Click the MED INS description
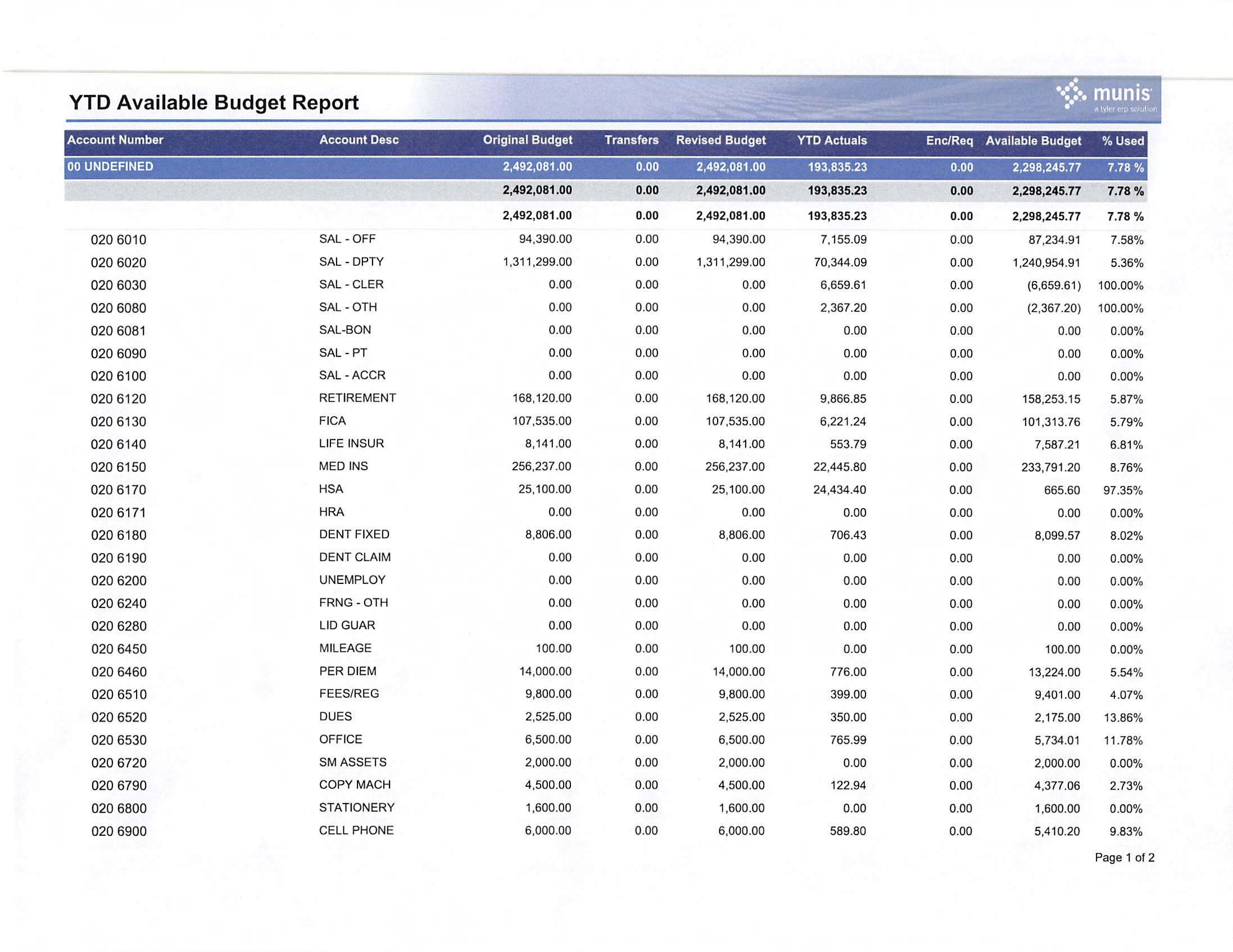This screenshot has width=1233, height=952. tap(343, 466)
